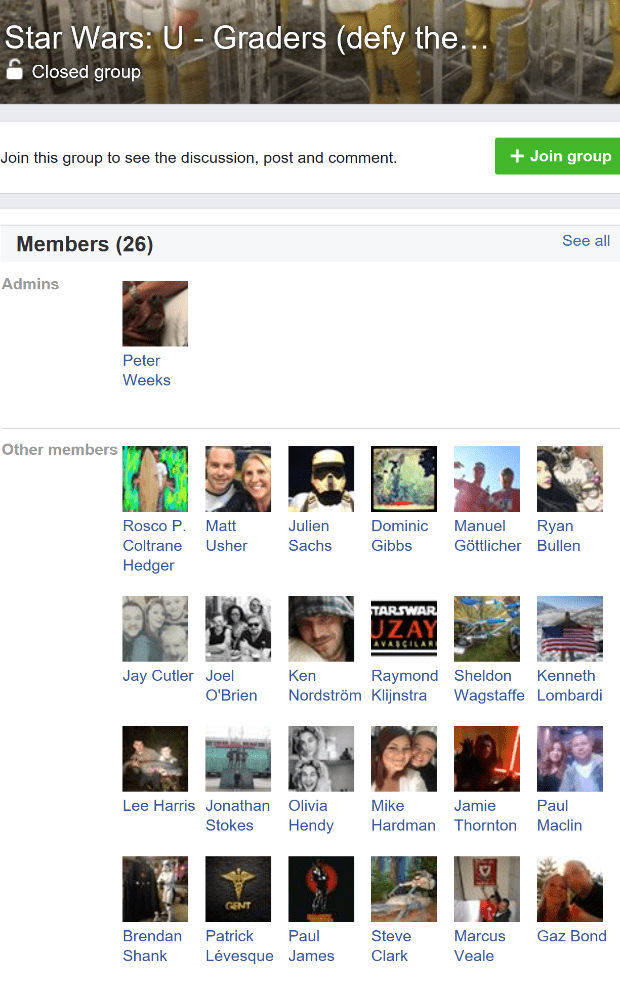The height and width of the screenshot is (1000, 620).
Task: Click the Manuel Göttlicher name link
Action: tap(487, 536)
